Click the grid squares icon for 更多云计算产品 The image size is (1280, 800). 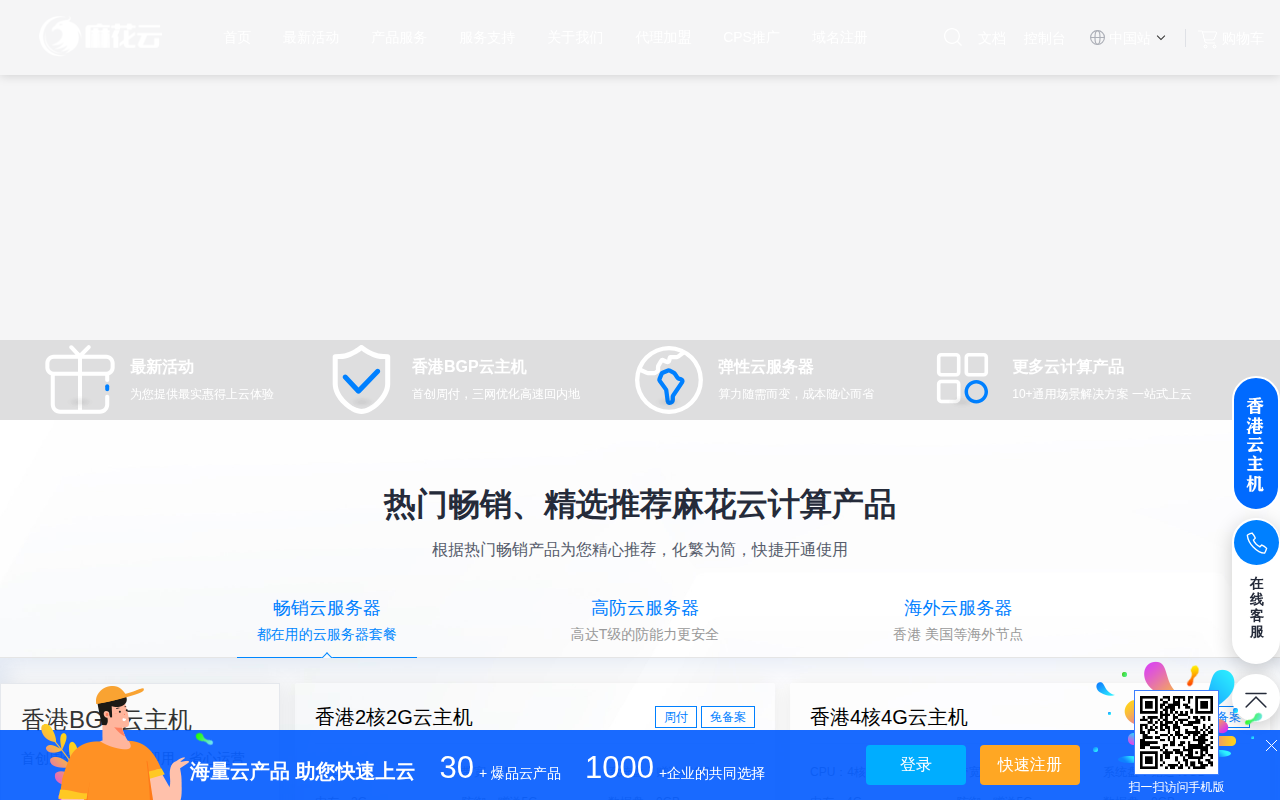[x=962, y=379]
